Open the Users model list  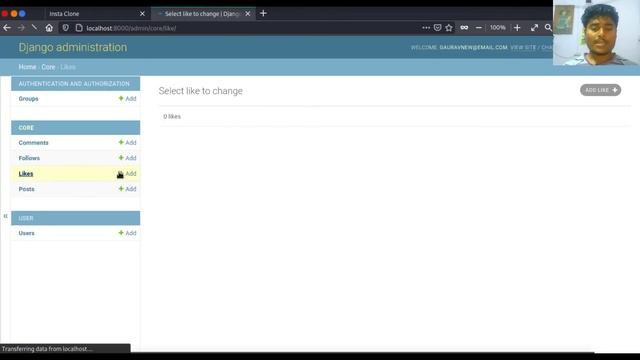(27, 233)
